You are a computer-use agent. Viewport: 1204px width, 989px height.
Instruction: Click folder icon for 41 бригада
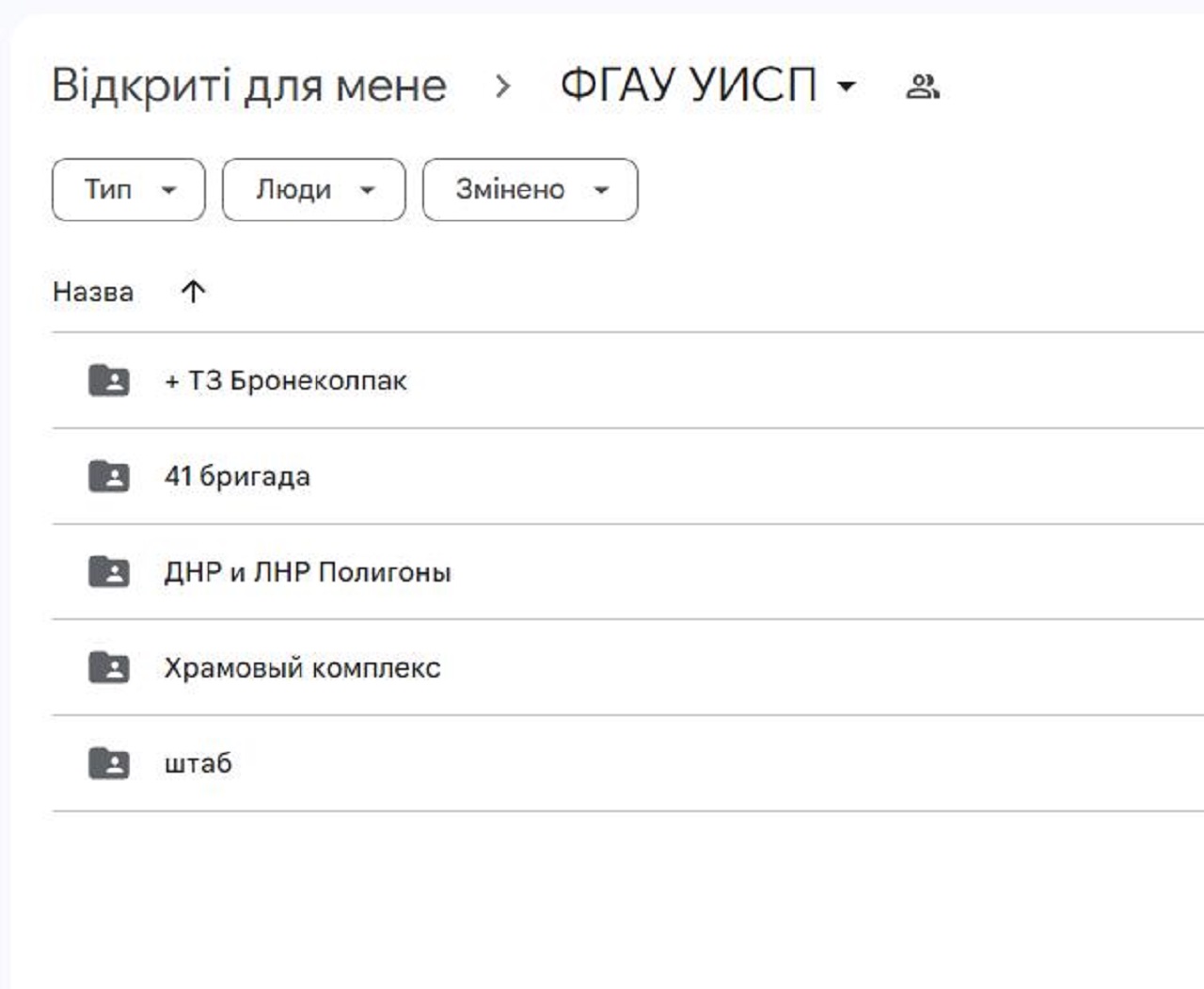coord(109,477)
